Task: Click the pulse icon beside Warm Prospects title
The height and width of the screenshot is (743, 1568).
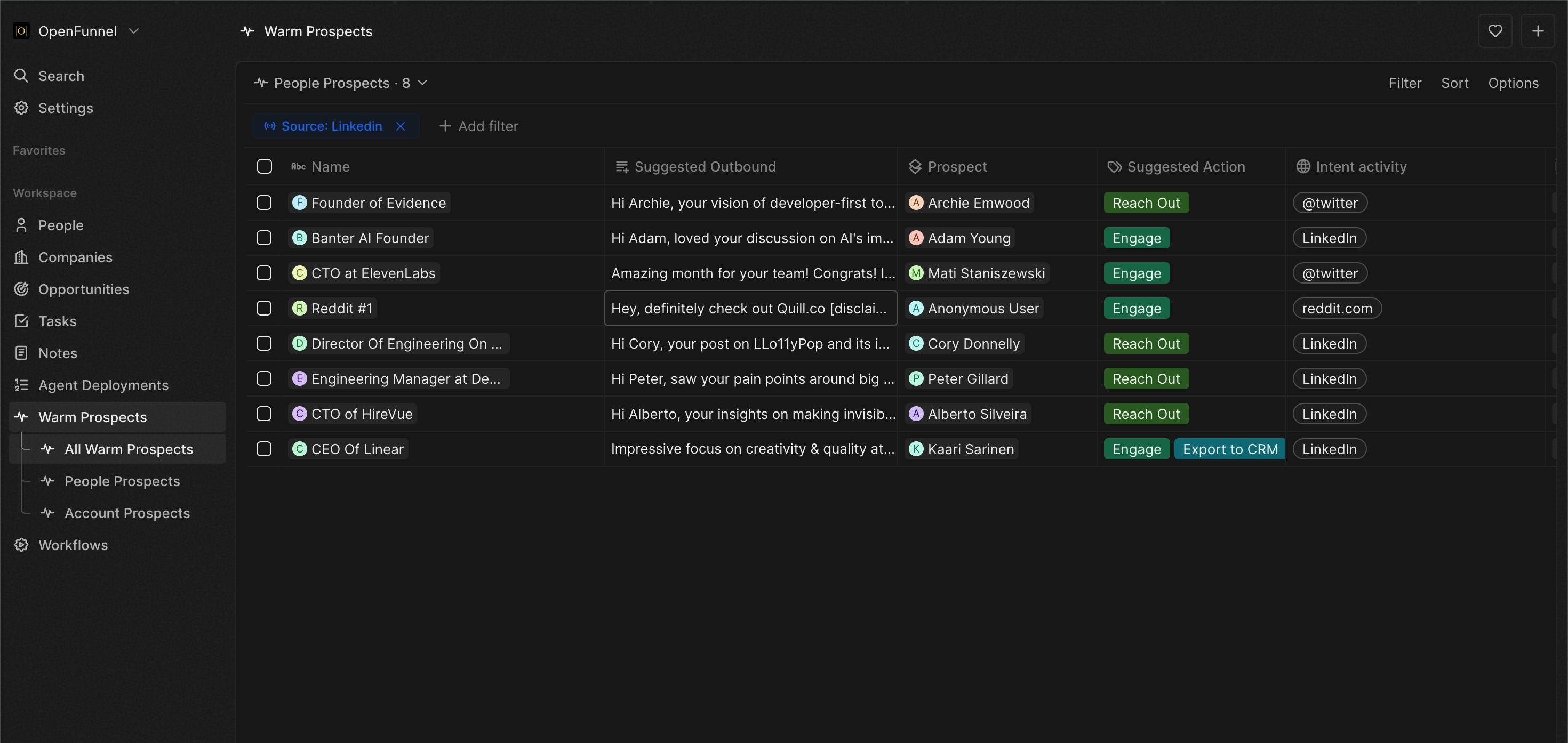Action: click(247, 31)
